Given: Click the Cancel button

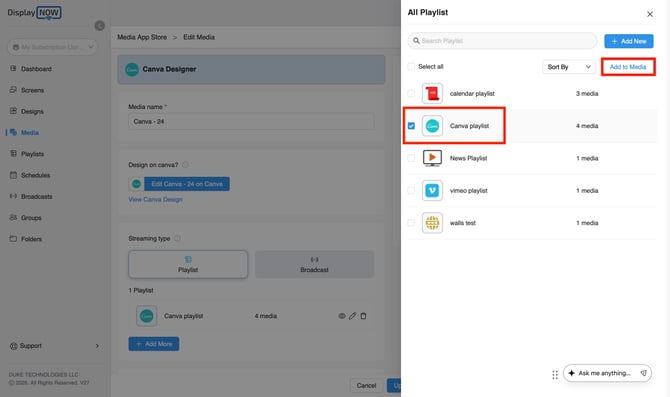Looking at the screenshot, I should [x=366, y=385].
